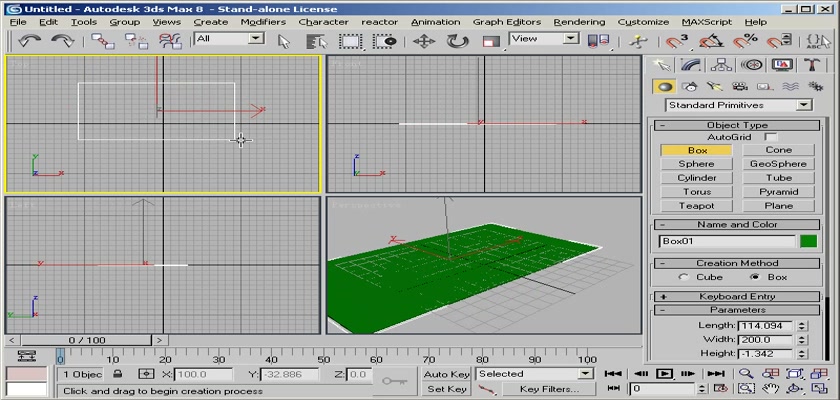Click the Length spinner arrows
The image size is (840, 400).
tap(801, 326)
